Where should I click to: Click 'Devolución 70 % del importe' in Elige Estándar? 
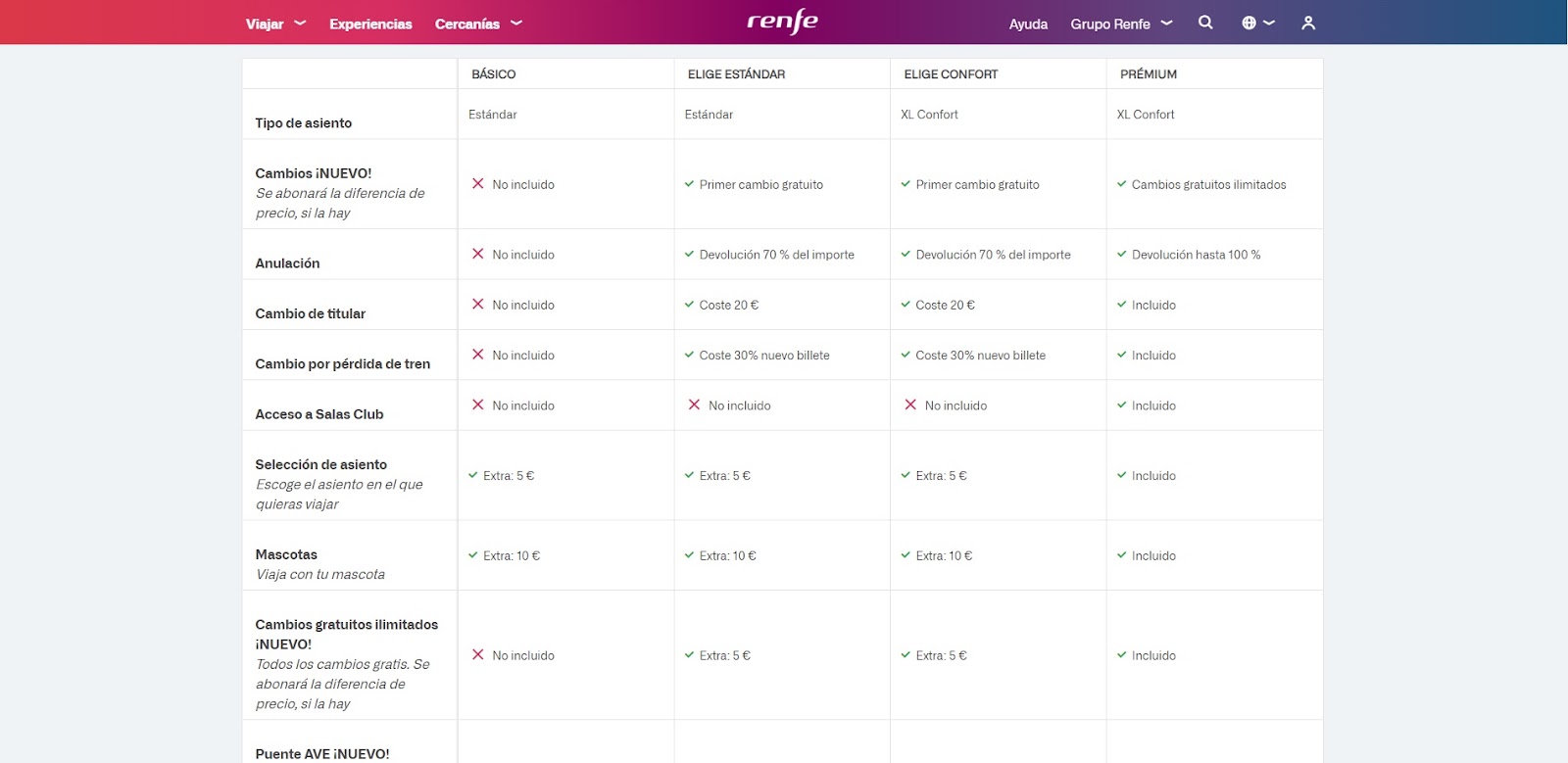coord(777,255)
